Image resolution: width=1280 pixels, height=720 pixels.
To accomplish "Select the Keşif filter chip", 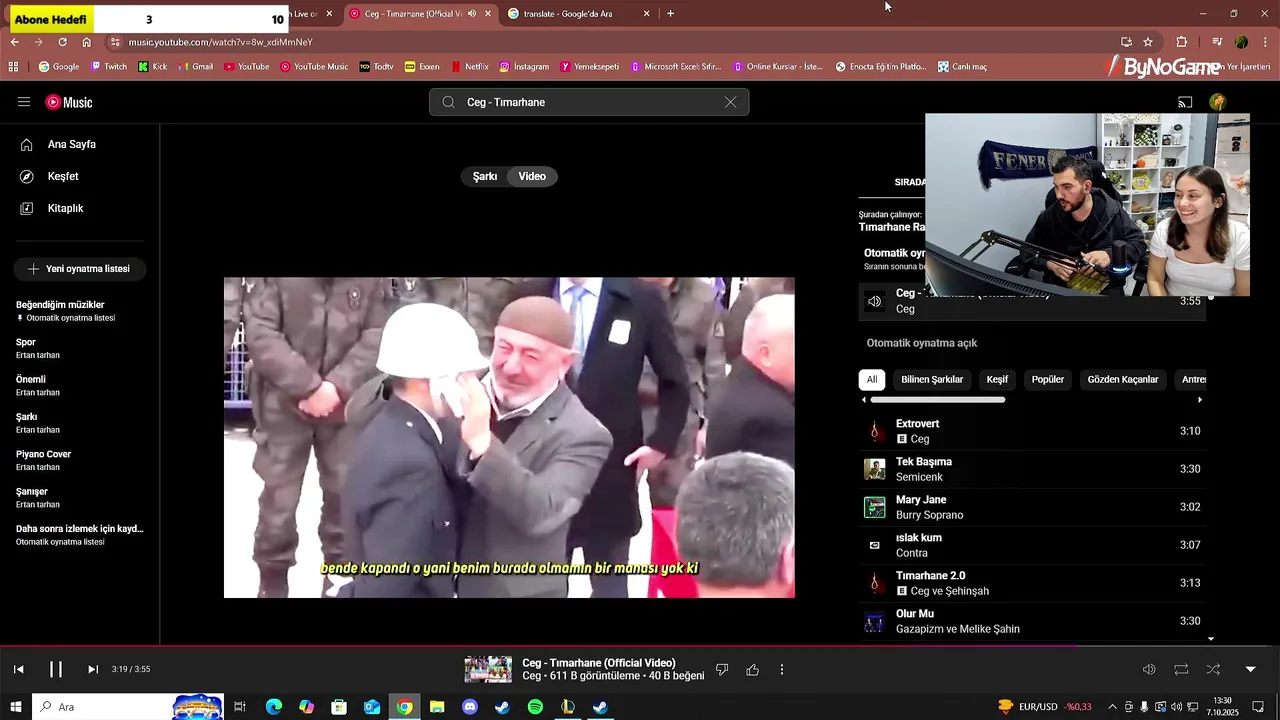I will (997, 380).
